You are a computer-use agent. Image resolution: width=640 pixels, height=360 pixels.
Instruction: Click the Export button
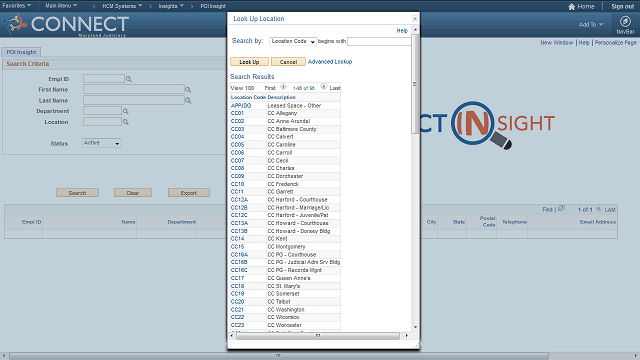pos(189,193)
